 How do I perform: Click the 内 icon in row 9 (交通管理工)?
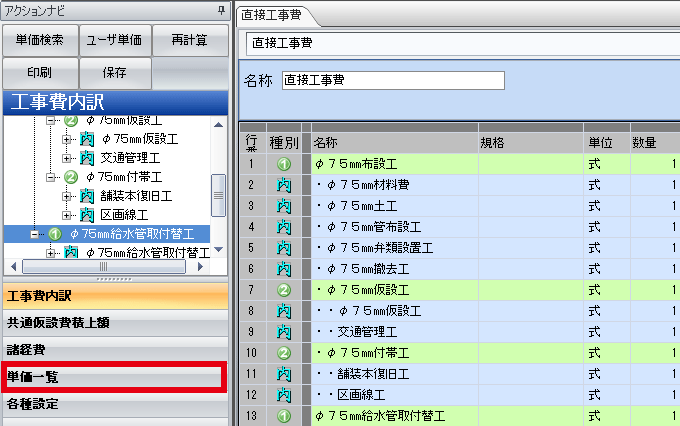[283, 331]
